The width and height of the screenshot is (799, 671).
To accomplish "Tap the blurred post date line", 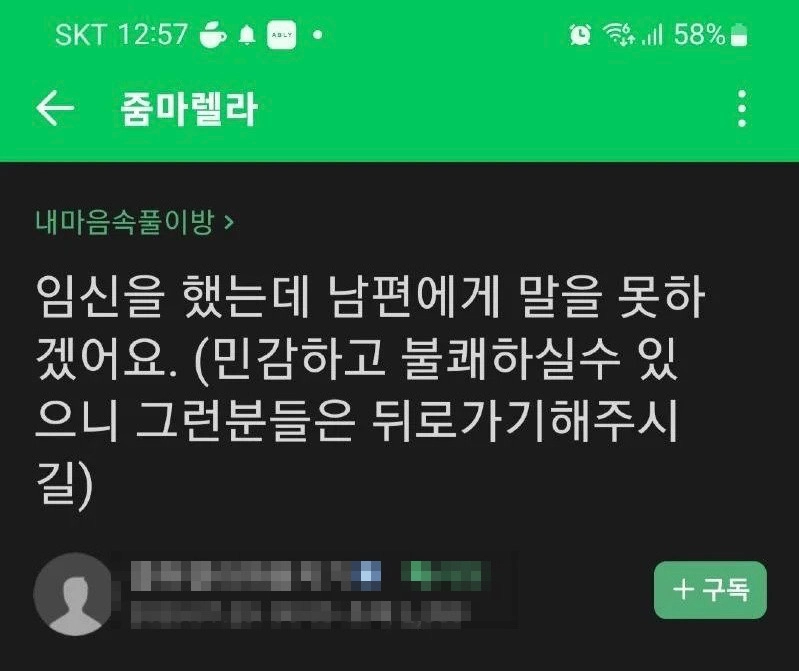I will tap(301, 614).
